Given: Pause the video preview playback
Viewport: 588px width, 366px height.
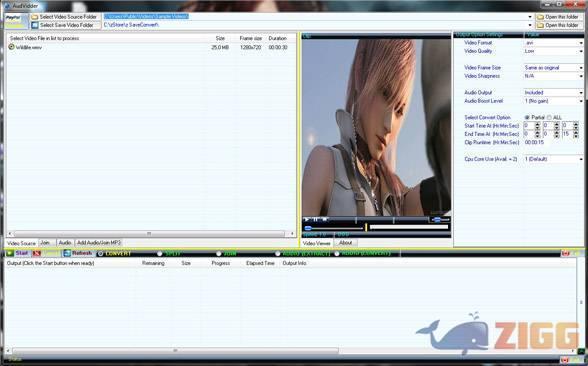Looking at the screenshot, I should click(316, 219).
